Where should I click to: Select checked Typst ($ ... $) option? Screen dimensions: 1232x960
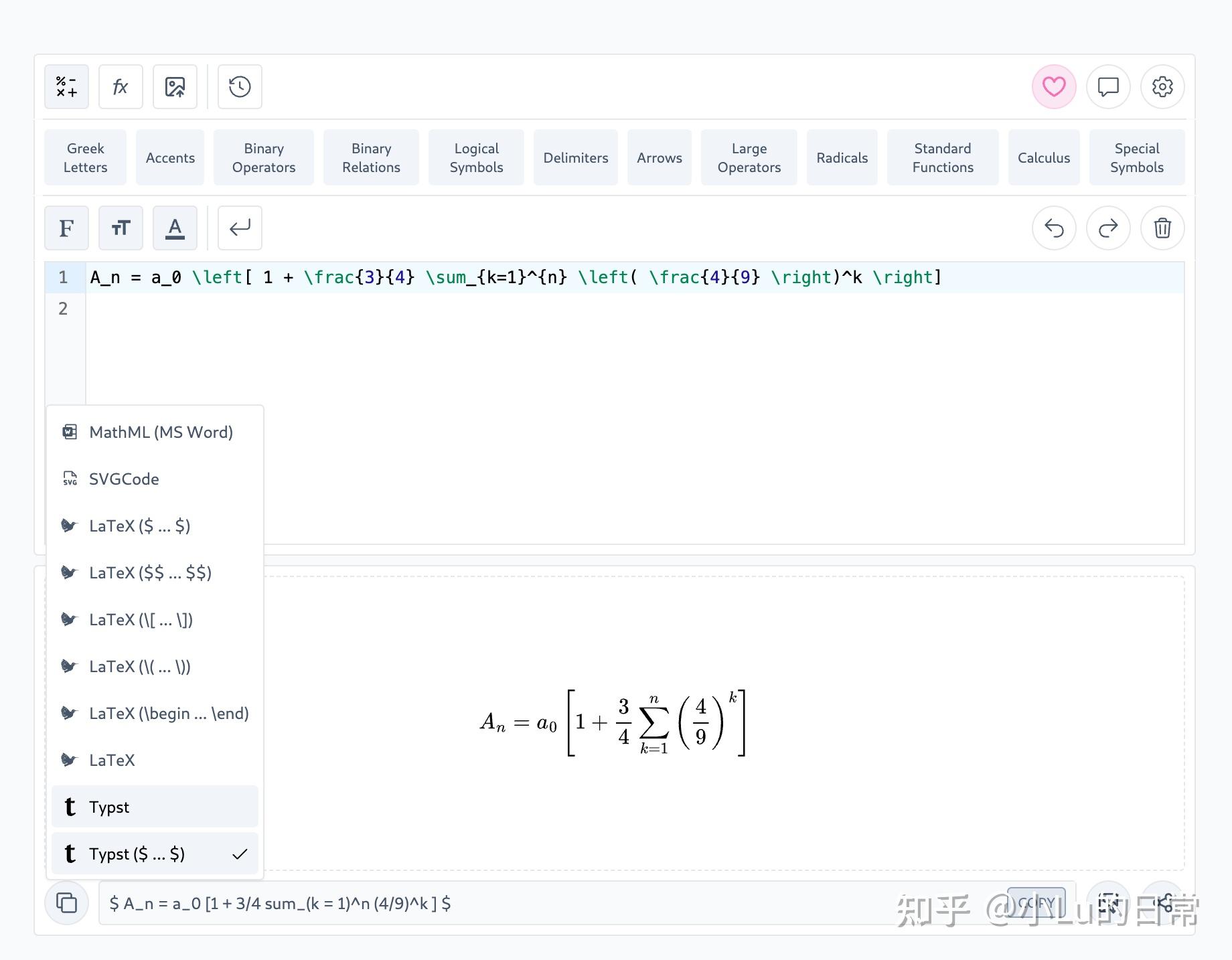click(x=155, y=854)
